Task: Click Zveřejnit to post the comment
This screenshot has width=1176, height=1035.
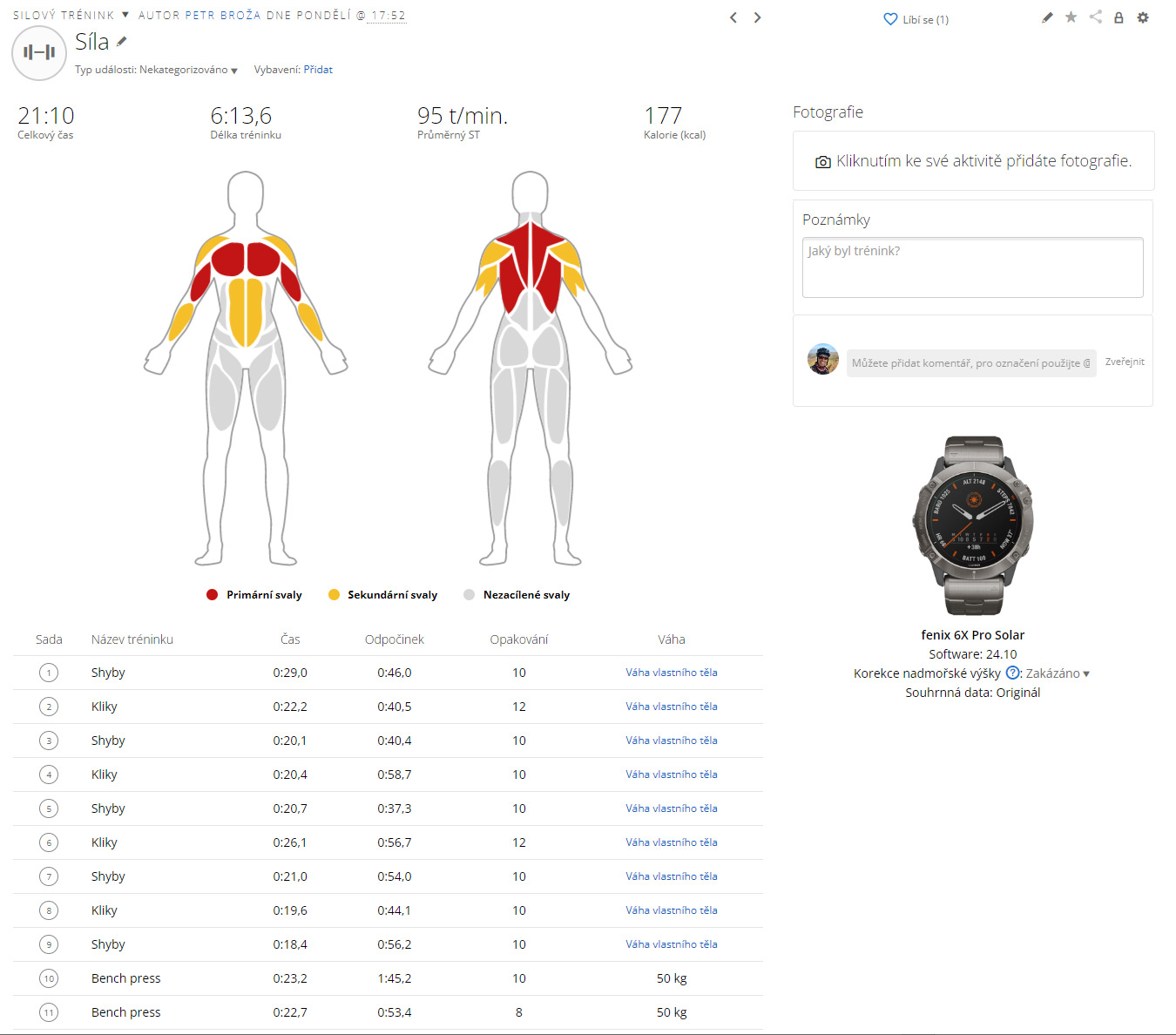Action: [1125, 362]
